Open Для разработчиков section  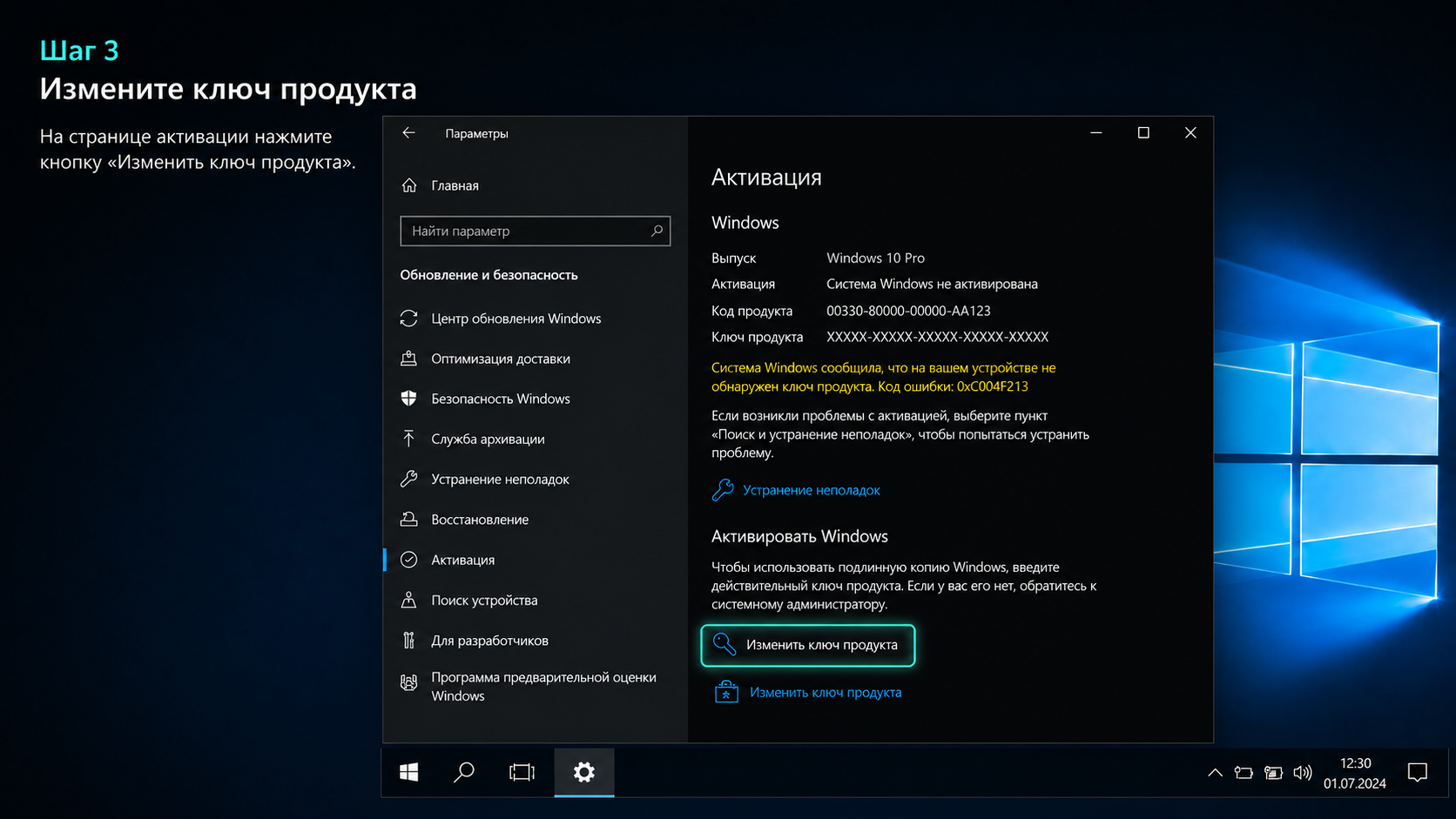pos(489,641)
